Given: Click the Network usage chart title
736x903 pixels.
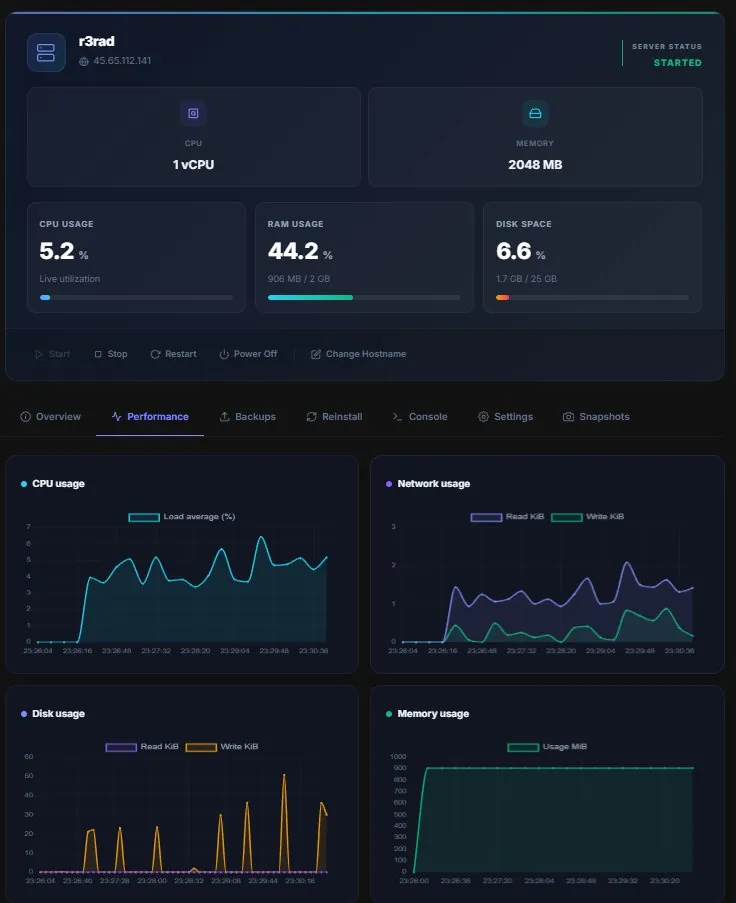Looking at the screenshot, I should pyautogui.click(x=434, y=484).
